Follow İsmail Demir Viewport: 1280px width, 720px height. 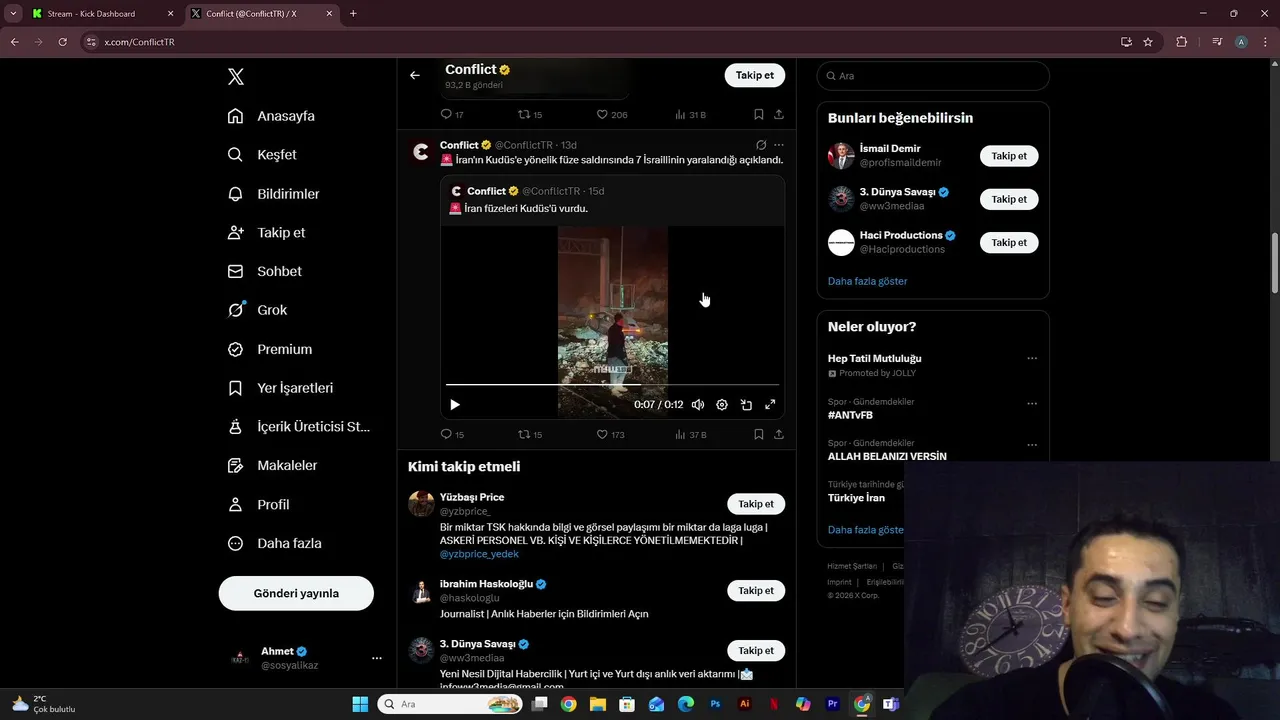point(1009,156)
